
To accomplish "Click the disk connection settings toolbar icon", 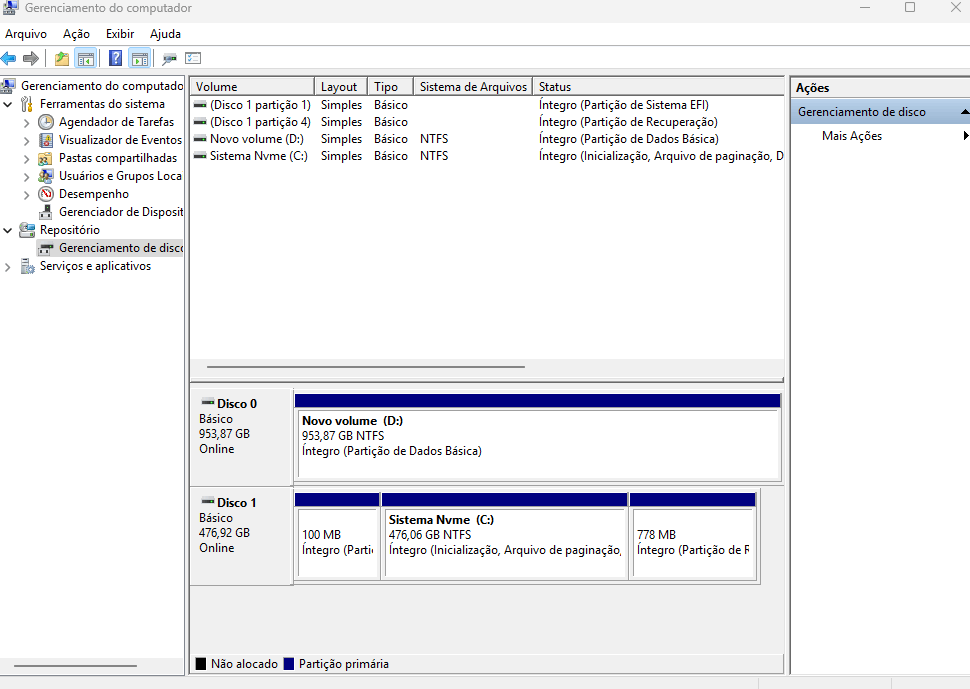I will (169, 59).
